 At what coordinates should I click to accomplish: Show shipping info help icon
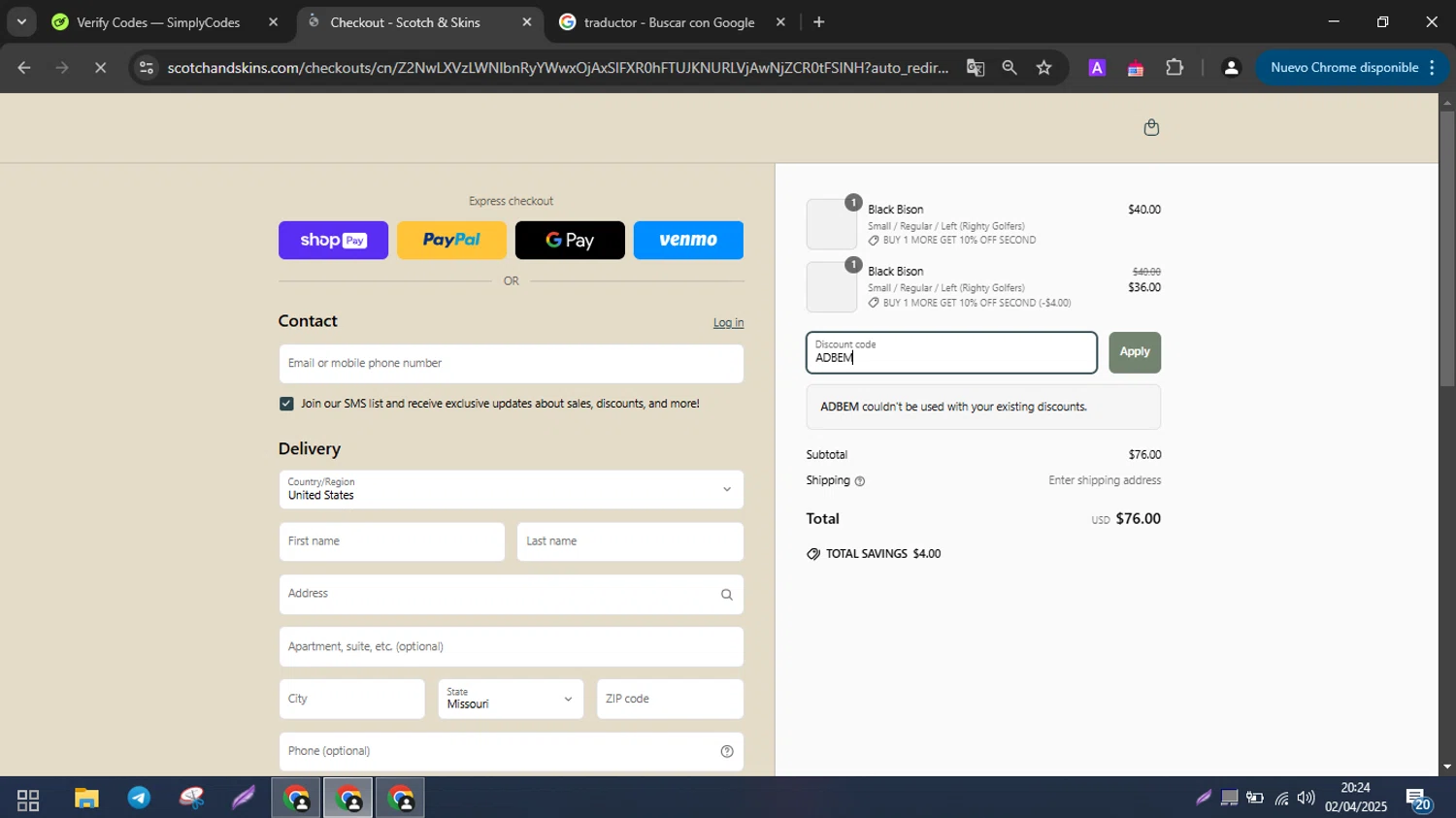860,481
